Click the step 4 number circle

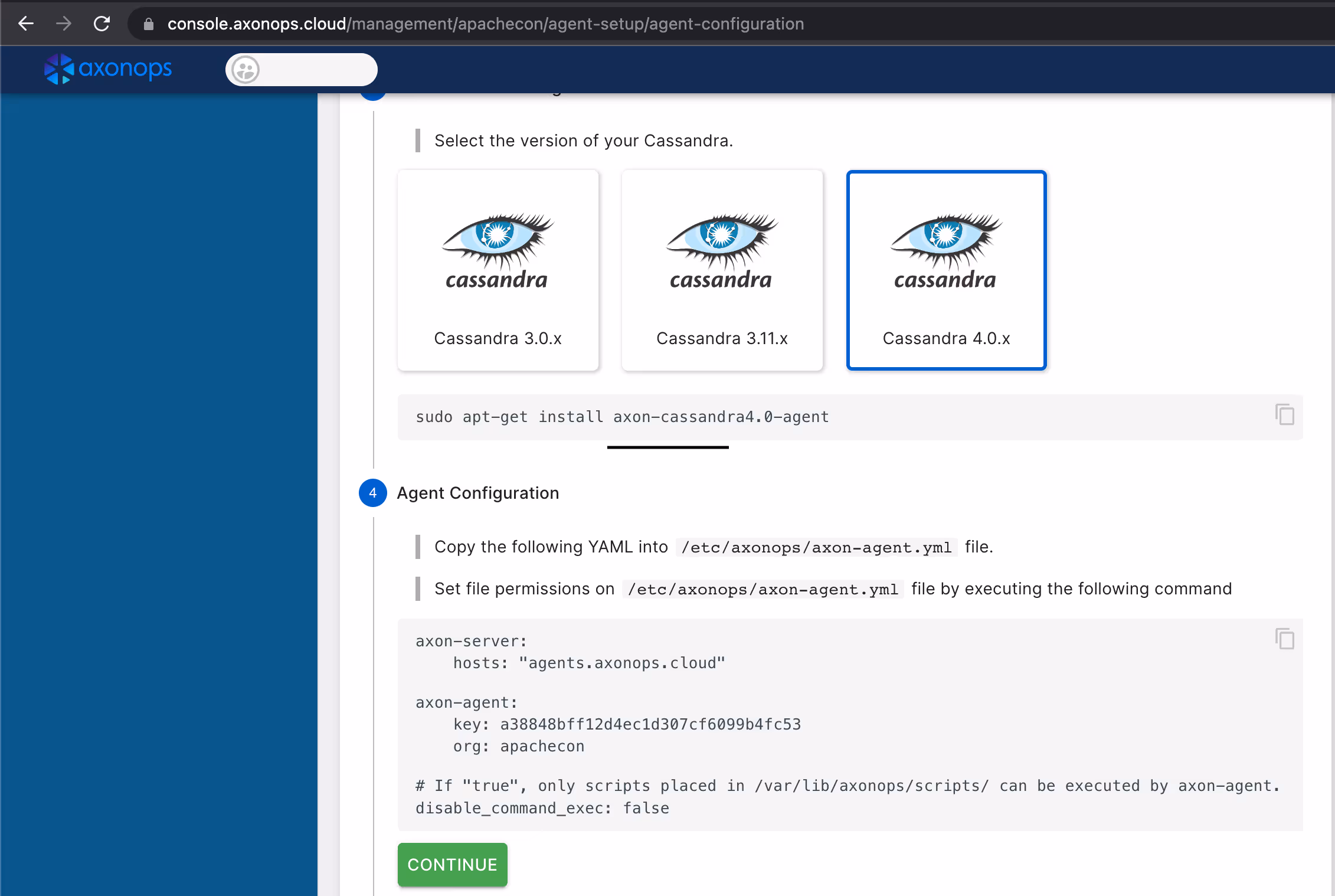coord(372,493)
